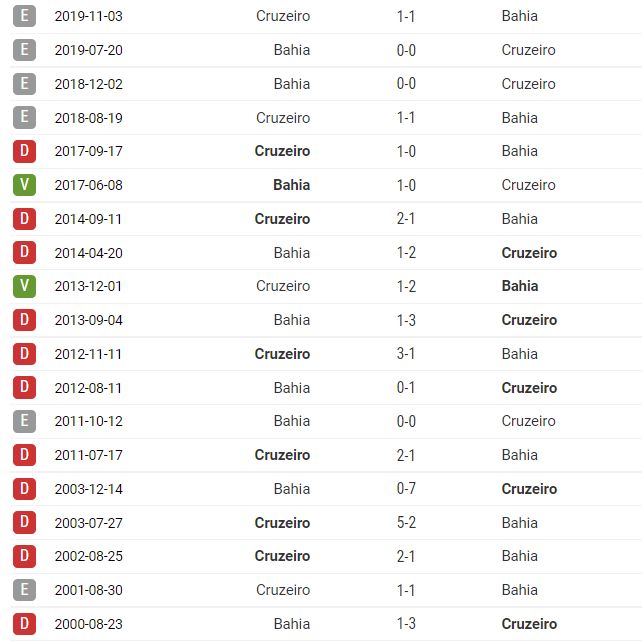The height and width of the screenshot is (642, 642).
Task: Select the 2019-07-20 match date
Action: point(89,50)
